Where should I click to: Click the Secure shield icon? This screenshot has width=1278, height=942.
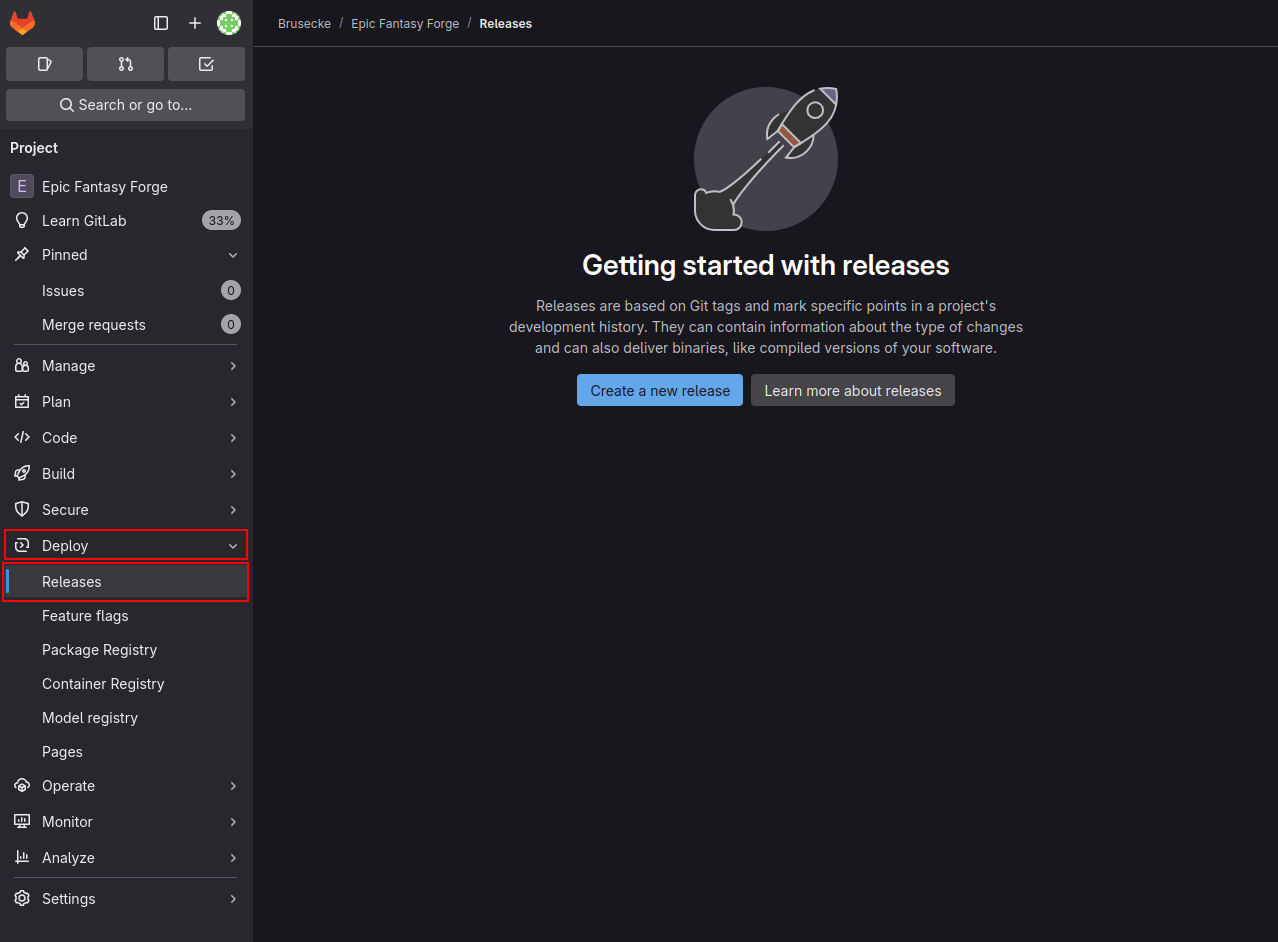point(22,510)
